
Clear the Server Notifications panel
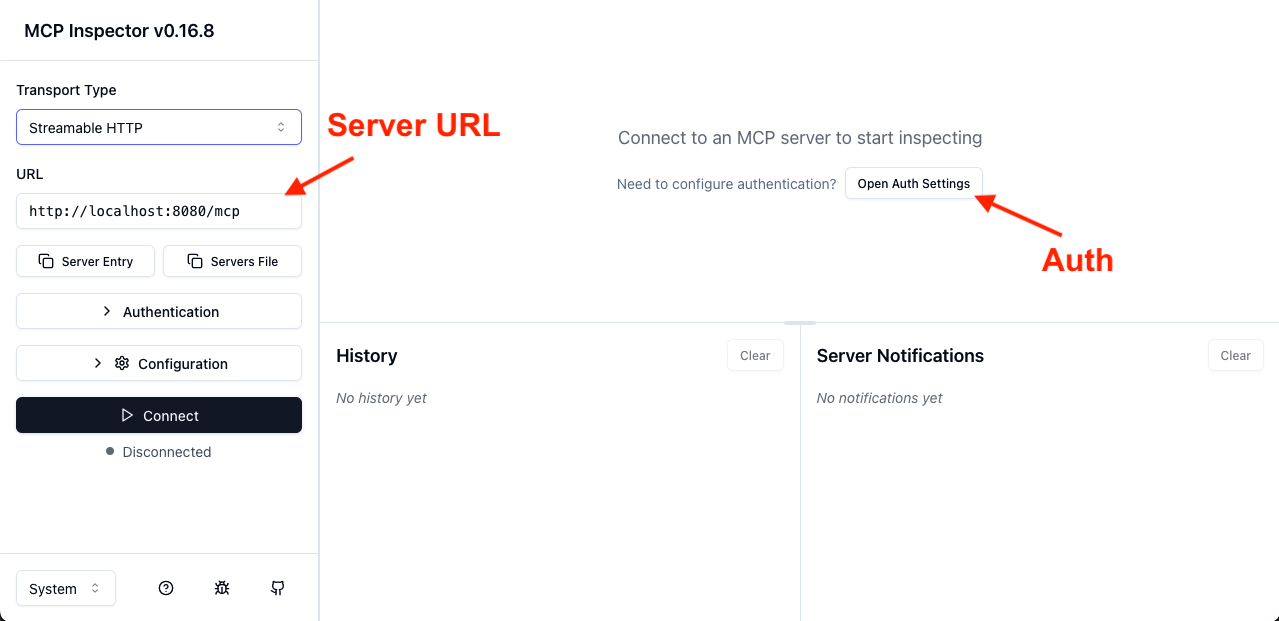(1235, 355)
